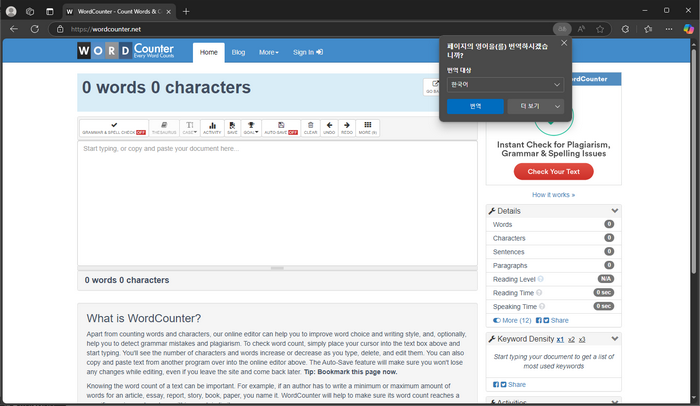Open the Copilot sidebar icon
This screenshot has width=700, height=406.
pos(688,29)
